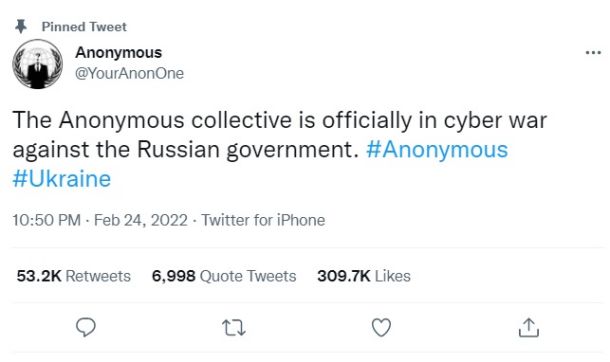Click the Twitter for iPhone source label
The image size is (610, 362).
[263, 220]
